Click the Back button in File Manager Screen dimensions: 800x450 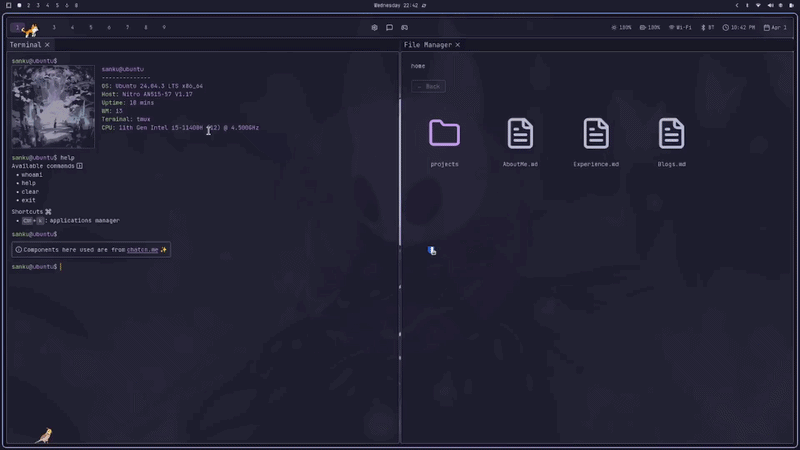(x=429, y=86)
